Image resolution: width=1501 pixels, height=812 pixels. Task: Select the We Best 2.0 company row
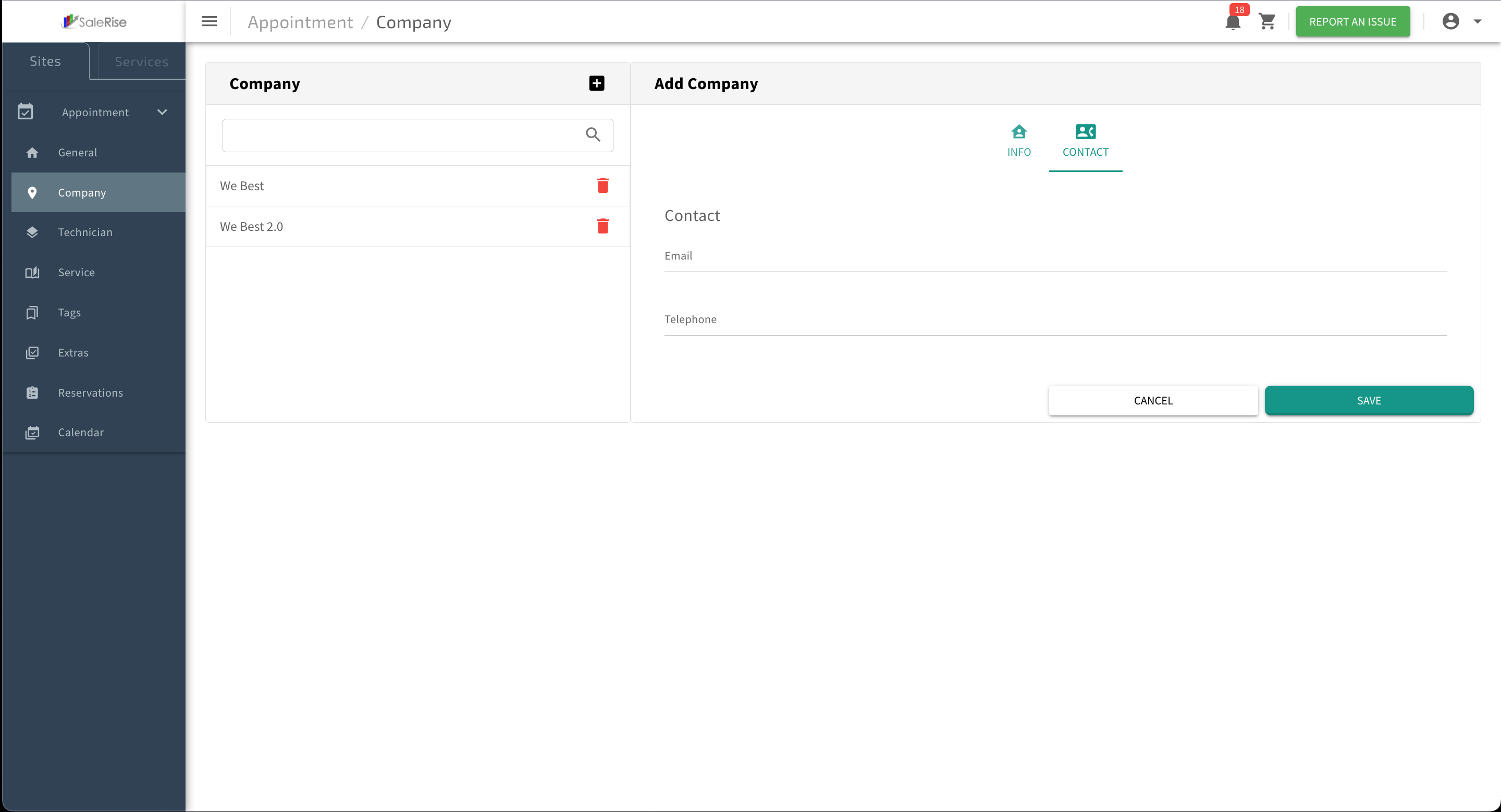tap(417, 227)
